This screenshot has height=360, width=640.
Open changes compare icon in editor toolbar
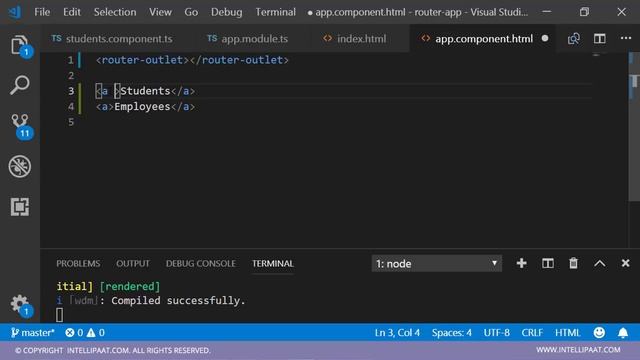573,38
